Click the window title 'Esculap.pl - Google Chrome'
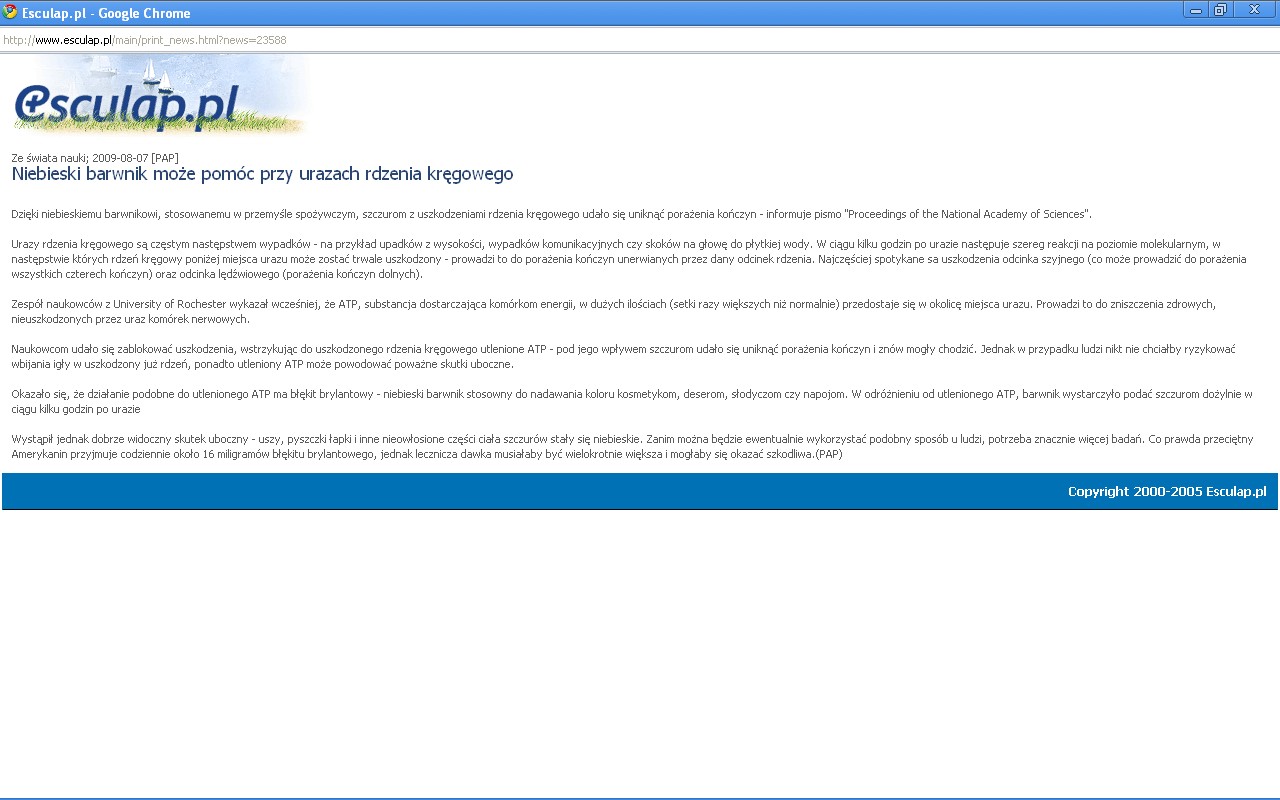This screenshot has width=1280, height=800. click(106, 13)
